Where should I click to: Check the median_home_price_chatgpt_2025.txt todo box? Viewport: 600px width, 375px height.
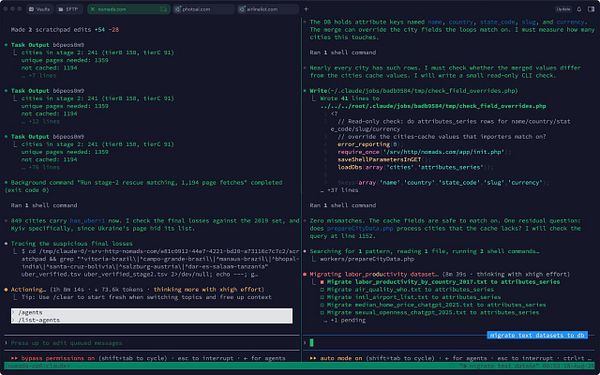tap(322, 305)
